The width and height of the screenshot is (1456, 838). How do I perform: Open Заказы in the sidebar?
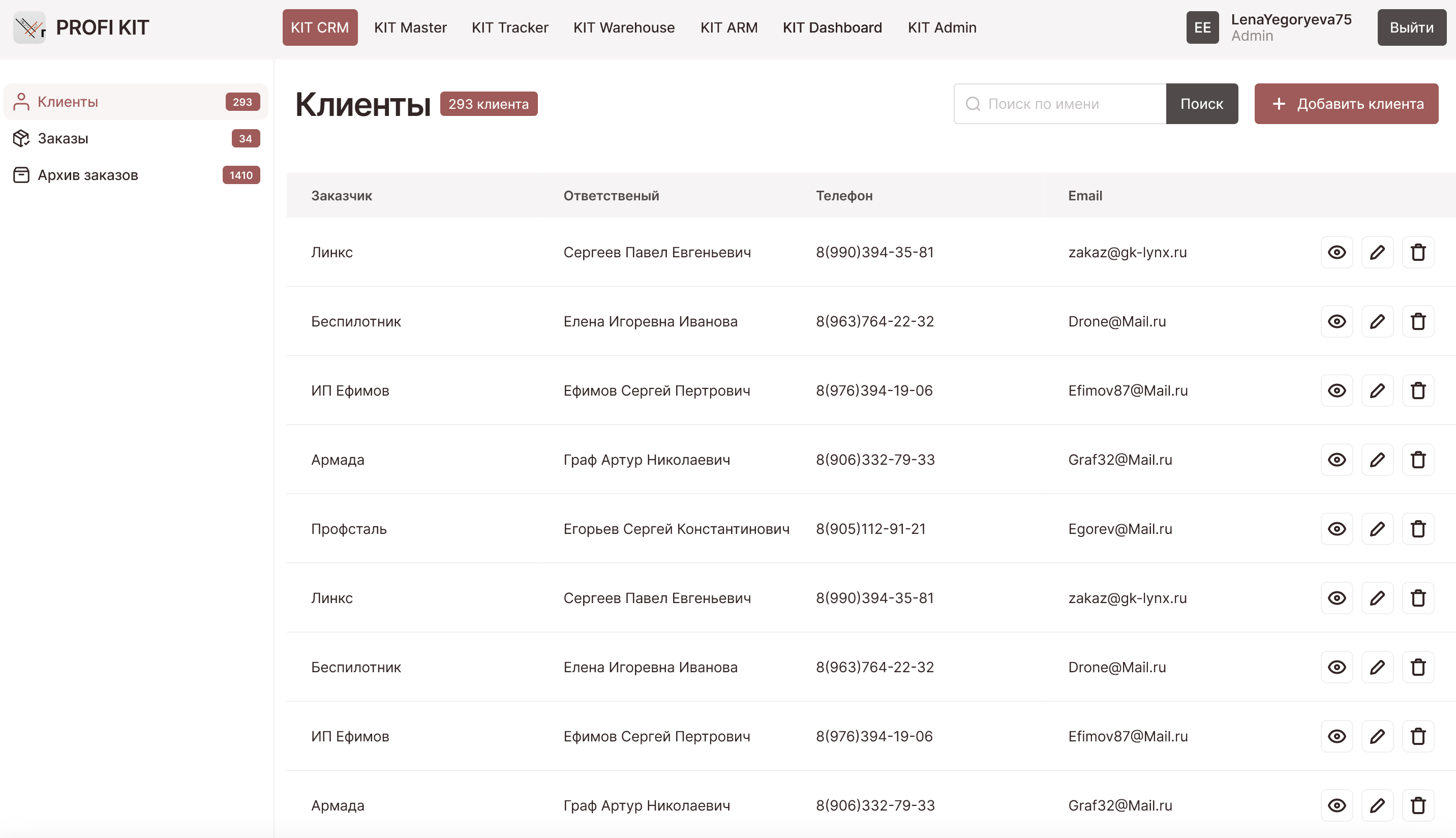coord(63,138)
